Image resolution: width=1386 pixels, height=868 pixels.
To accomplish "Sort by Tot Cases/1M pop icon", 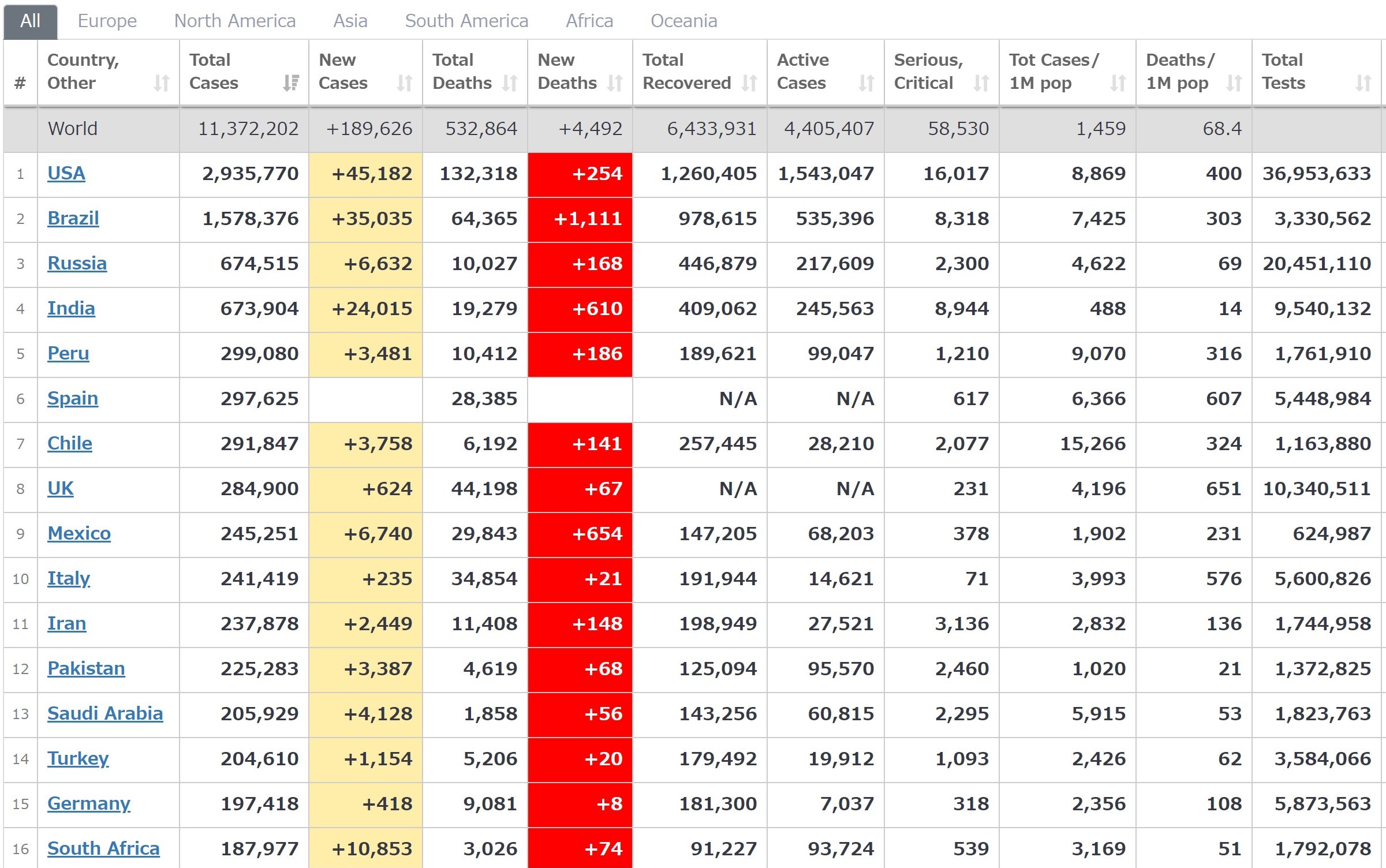I will (1118, 83).
